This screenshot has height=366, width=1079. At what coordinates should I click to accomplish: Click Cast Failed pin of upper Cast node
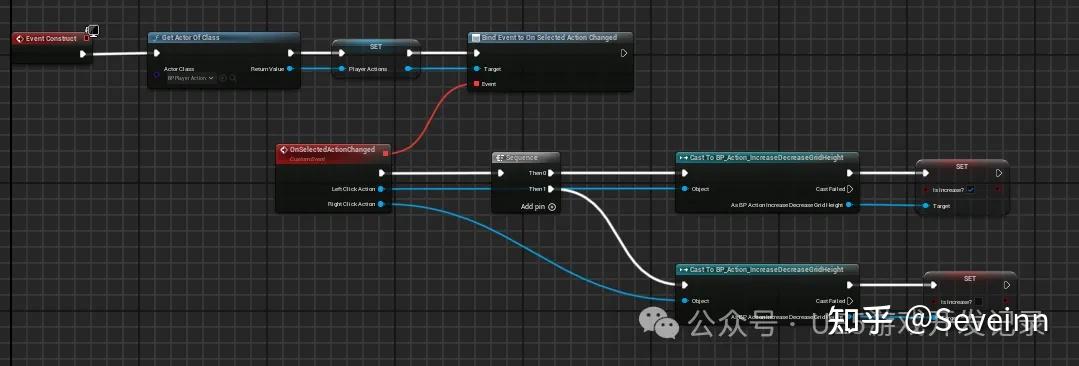click(850, 189)
